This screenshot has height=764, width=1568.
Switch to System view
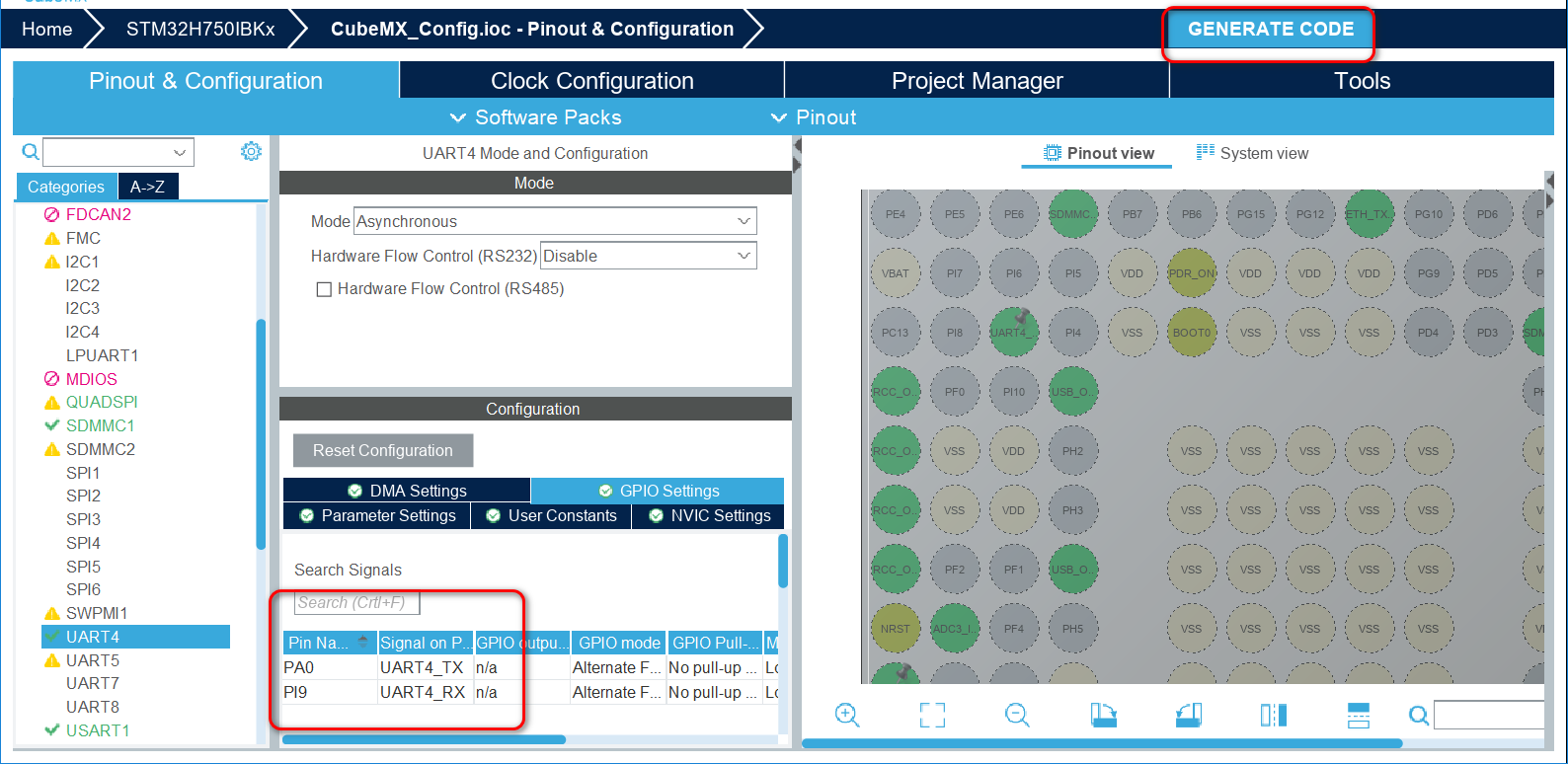1252,153
